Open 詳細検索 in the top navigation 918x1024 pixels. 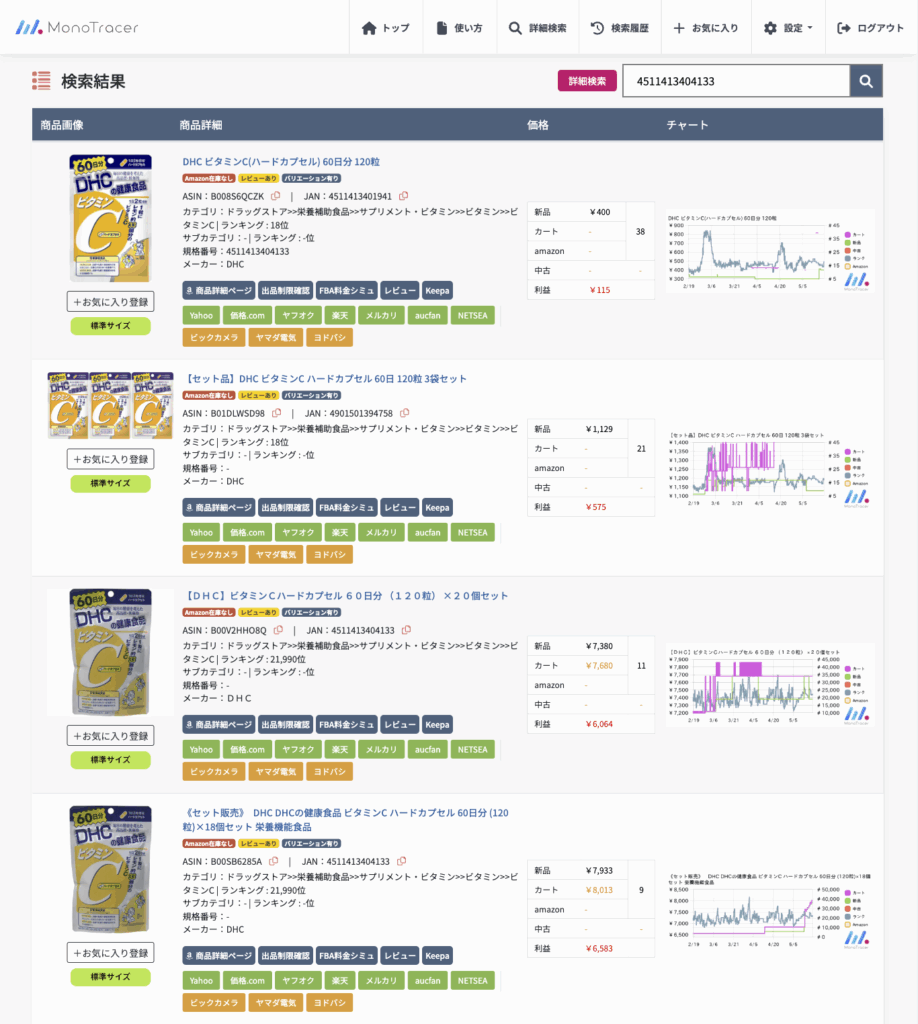537,28
